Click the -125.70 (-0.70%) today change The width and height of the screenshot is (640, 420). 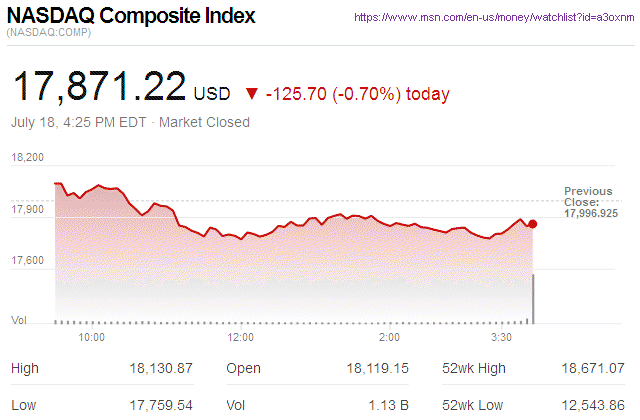coord(357,94)
